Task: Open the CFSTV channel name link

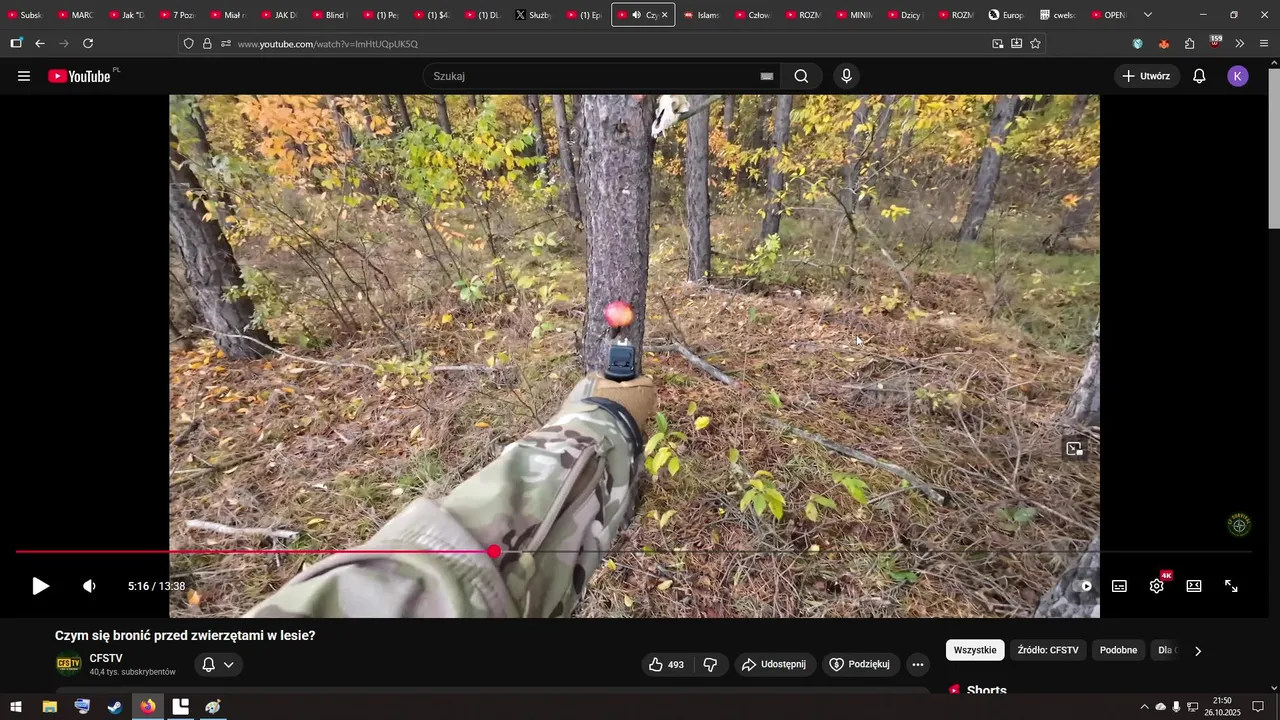Action: point(106,658)
